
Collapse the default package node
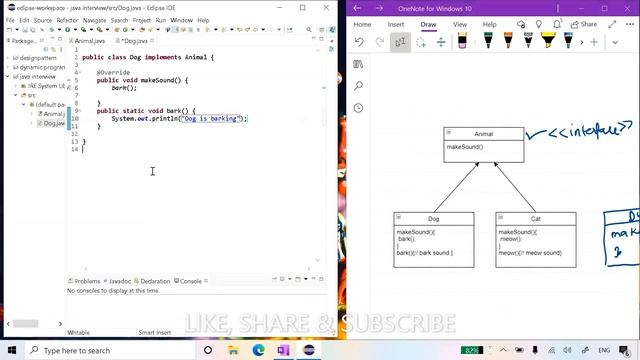(x=24, y=104)
